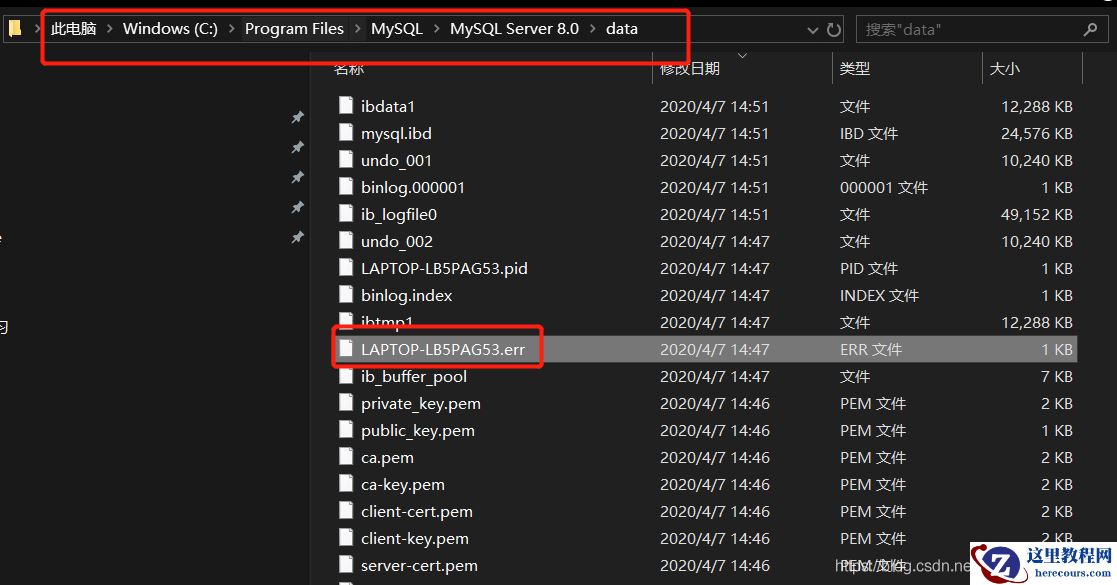Navigate to MySQL breadcrumb
This screenshot has height=585, width=1117.
(397, 29)
